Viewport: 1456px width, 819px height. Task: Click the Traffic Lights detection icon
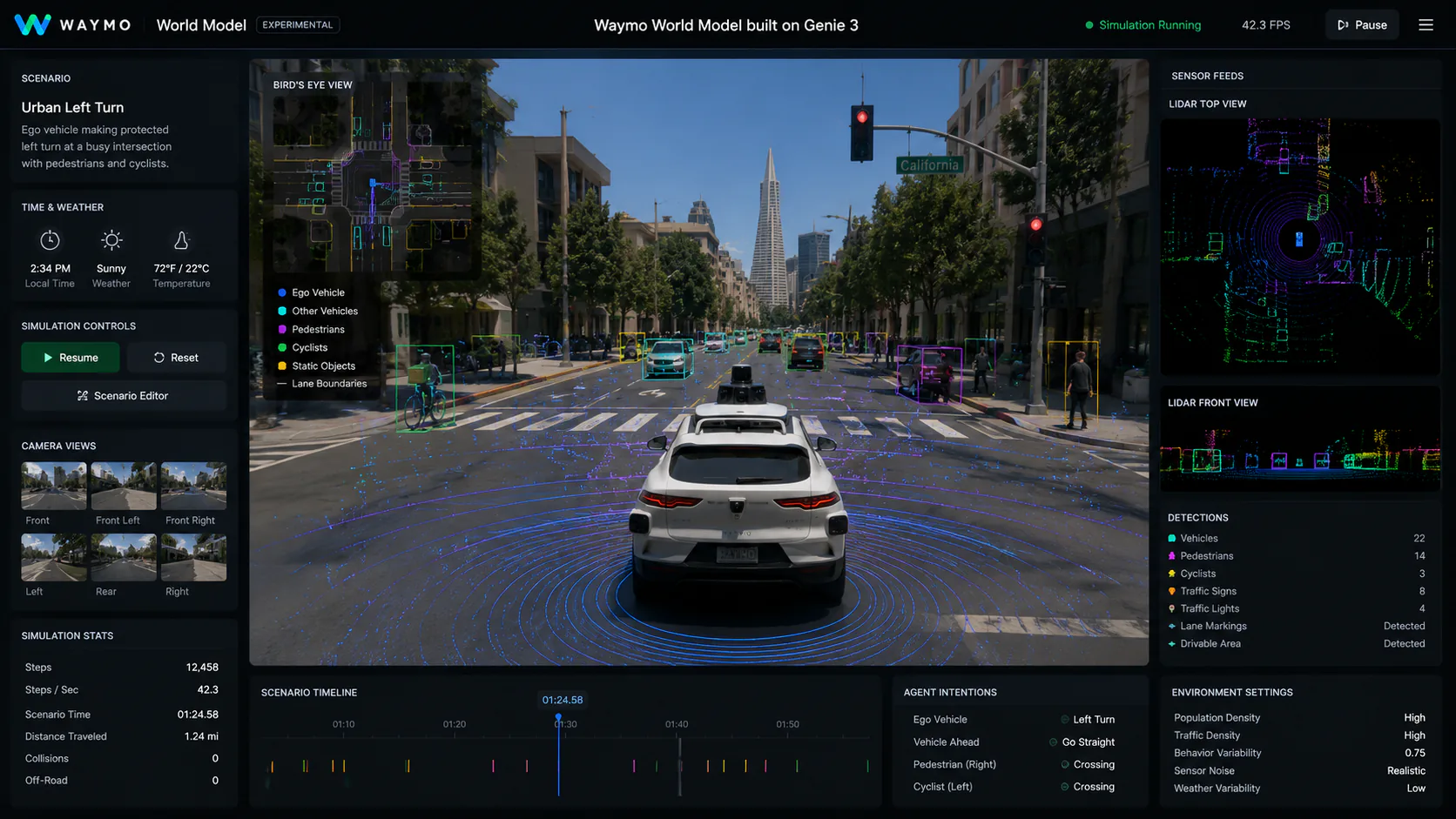1171,608
